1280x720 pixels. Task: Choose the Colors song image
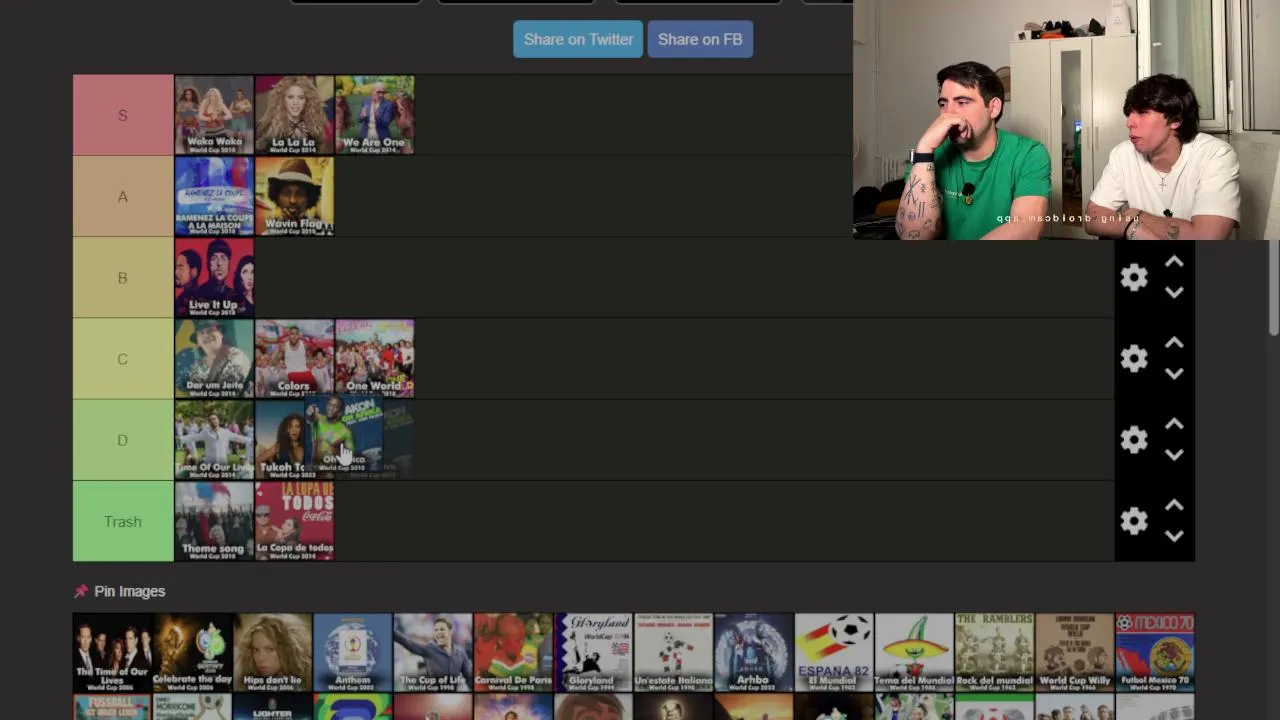tap(294, 359)
